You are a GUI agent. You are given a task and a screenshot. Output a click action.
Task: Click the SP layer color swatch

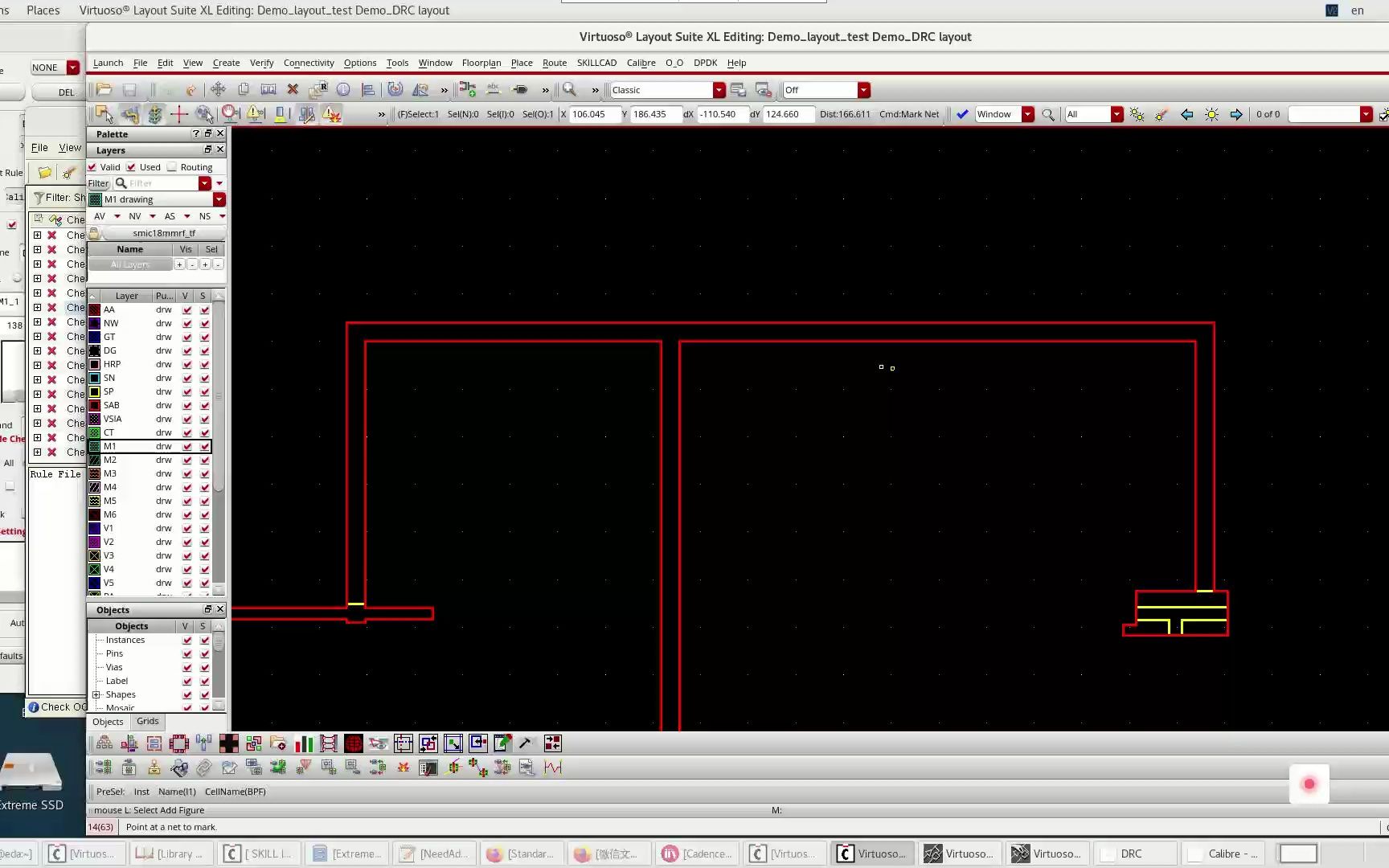(95, 391)
